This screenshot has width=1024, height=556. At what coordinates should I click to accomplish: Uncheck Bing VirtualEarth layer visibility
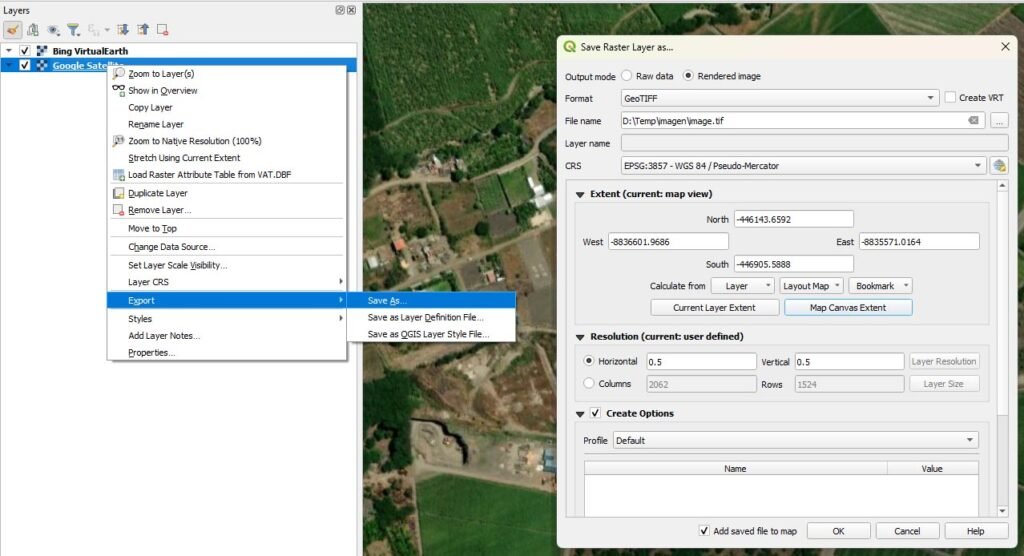tap(25, 51)
